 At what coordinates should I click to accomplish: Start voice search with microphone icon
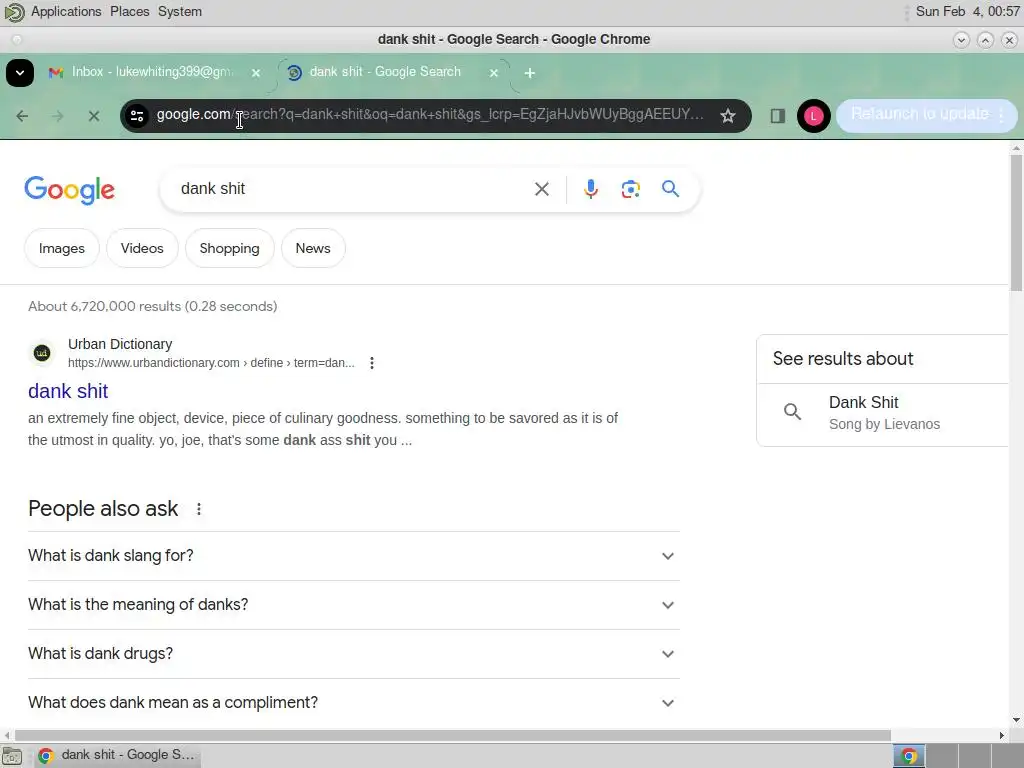click(x=590, y=189)
